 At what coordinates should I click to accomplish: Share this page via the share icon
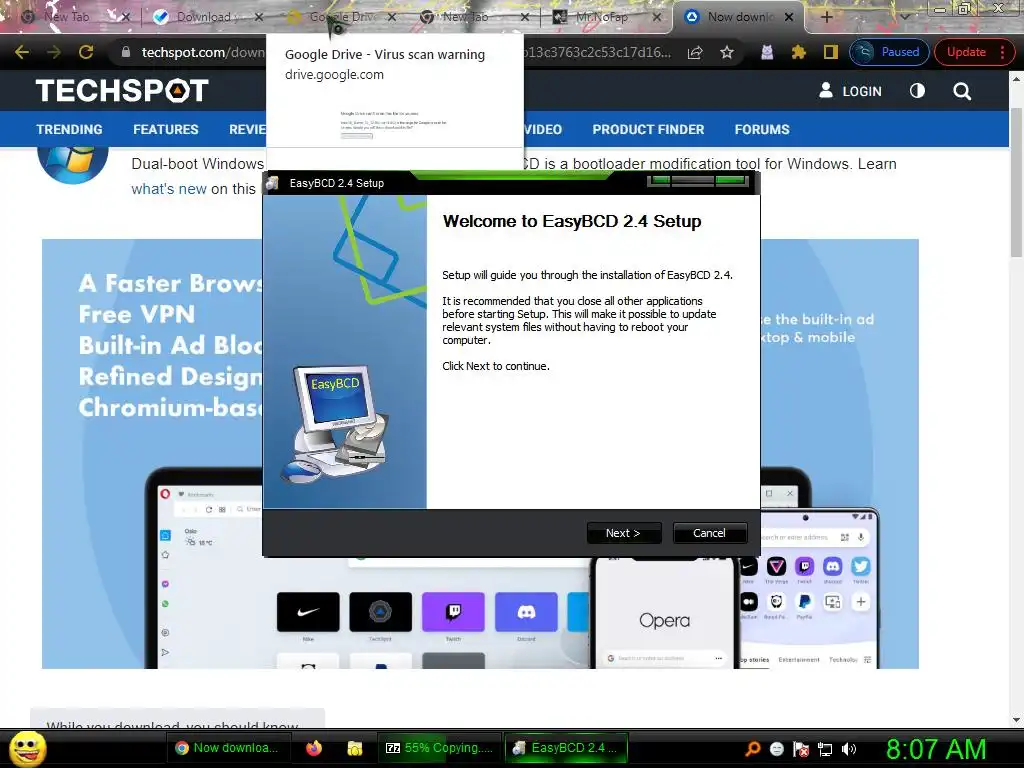click(x=695, y=52)
